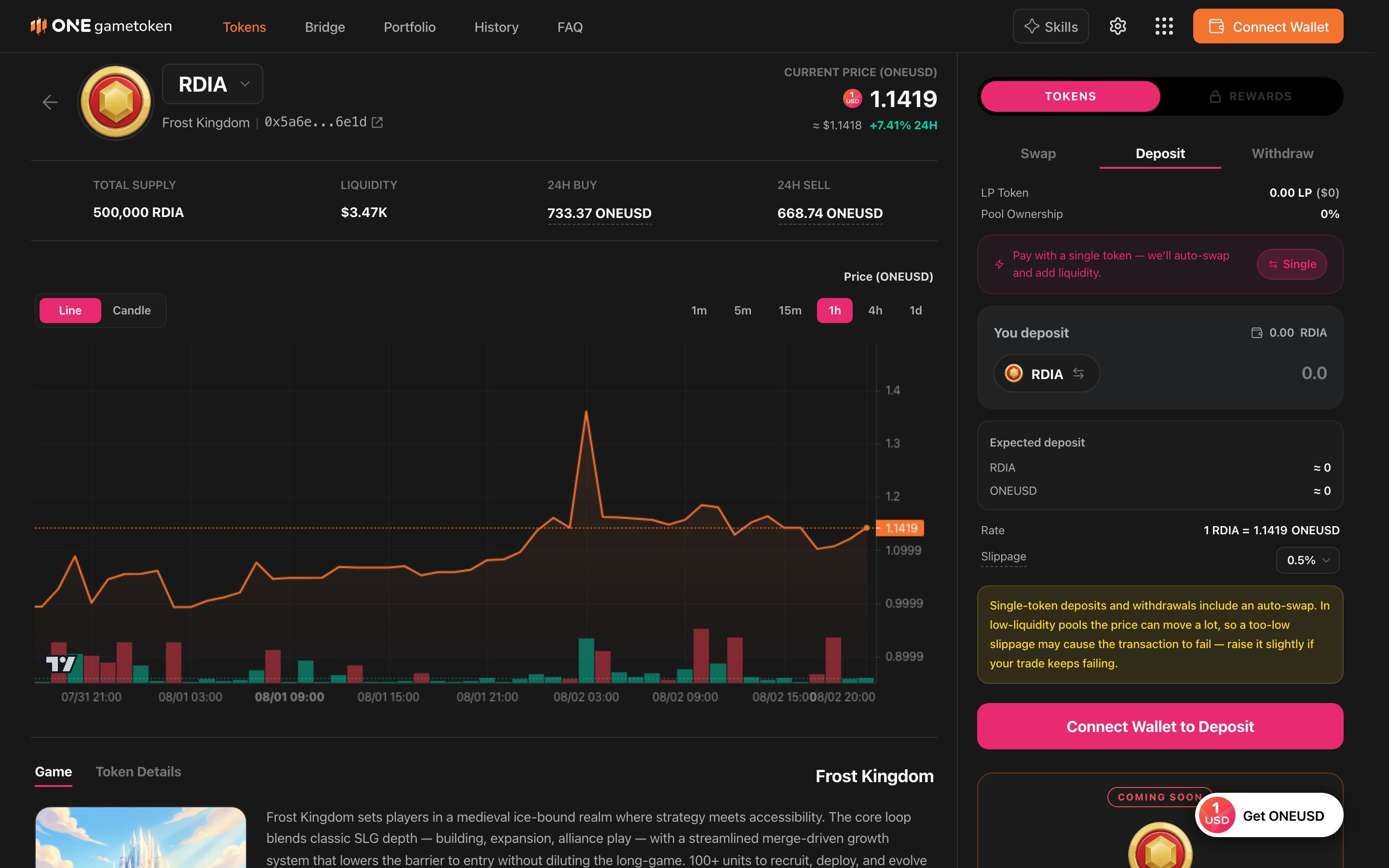Click the 668.74 ONEUSD 24H sell value
This screenshot has height=868, width=1389.
click(830, 213)
